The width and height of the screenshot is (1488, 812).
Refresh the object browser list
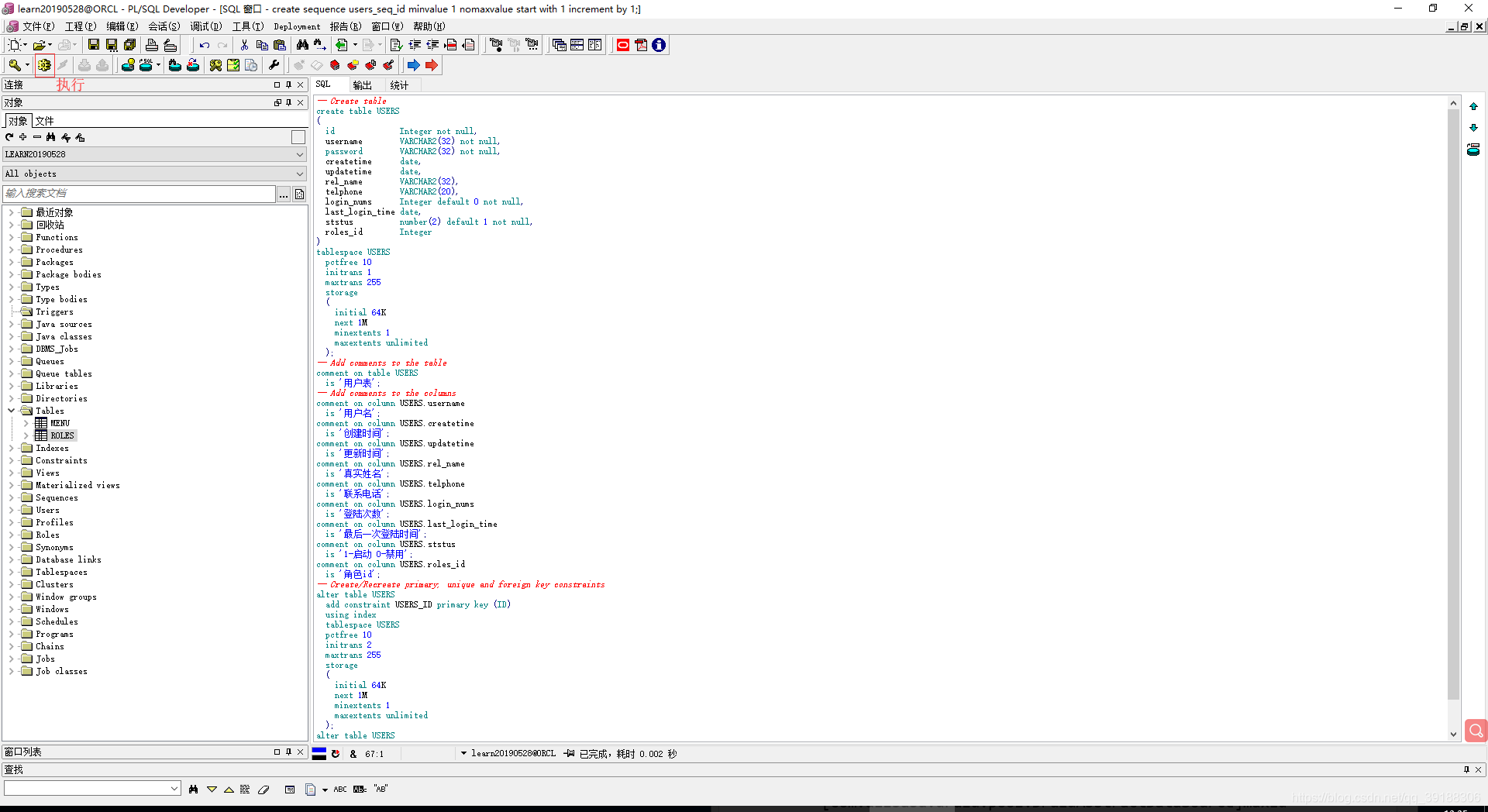pos(8,137)
